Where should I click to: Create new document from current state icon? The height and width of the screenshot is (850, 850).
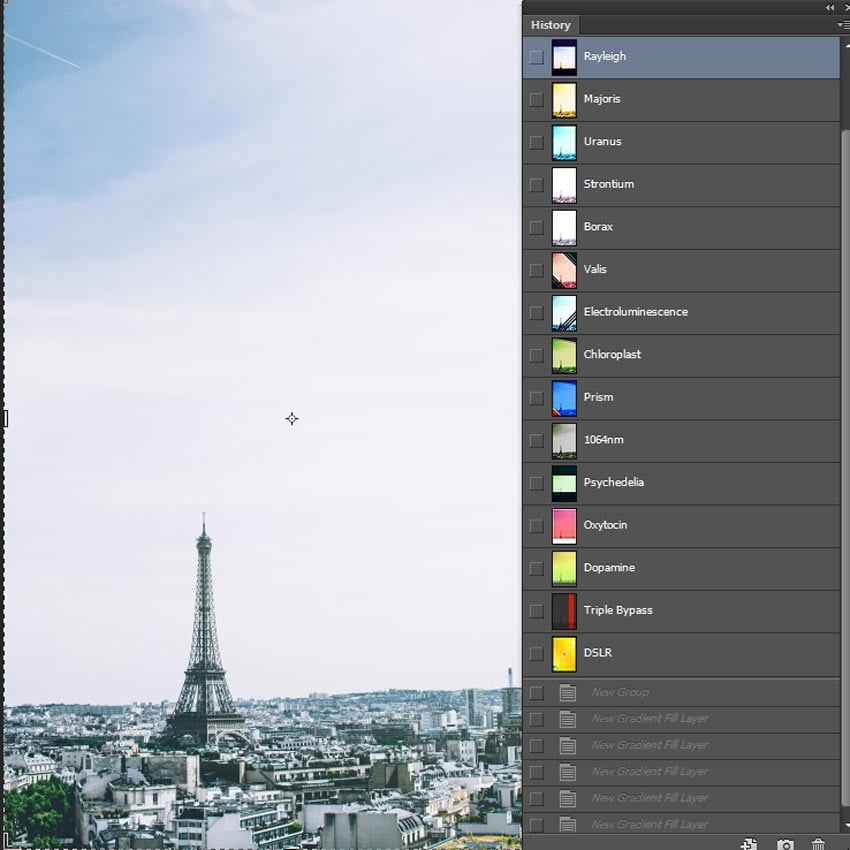[749, 844]
